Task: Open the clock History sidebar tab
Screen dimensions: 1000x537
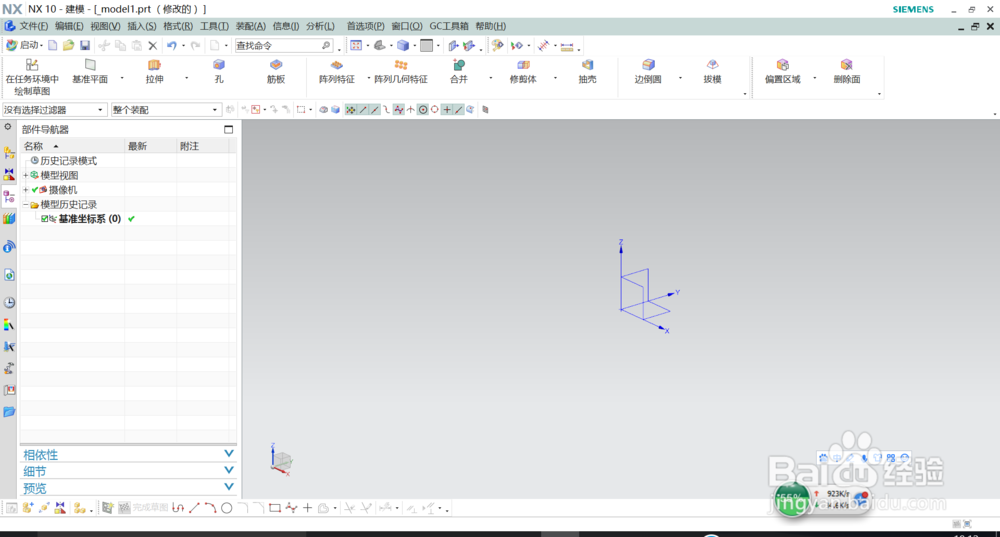Action: coord(9,303)
